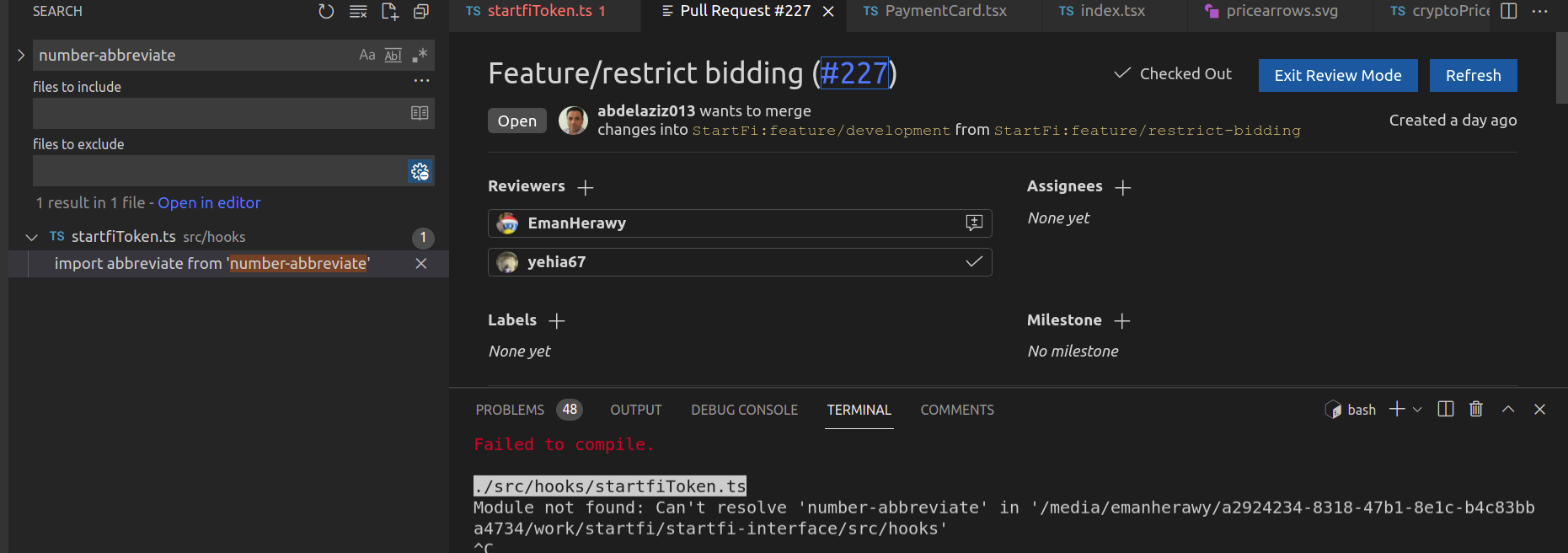The image size is (1568, 553).
Task: Click StartFi:feature/restrict-bidding branch name
Action: coord(1148,131)
